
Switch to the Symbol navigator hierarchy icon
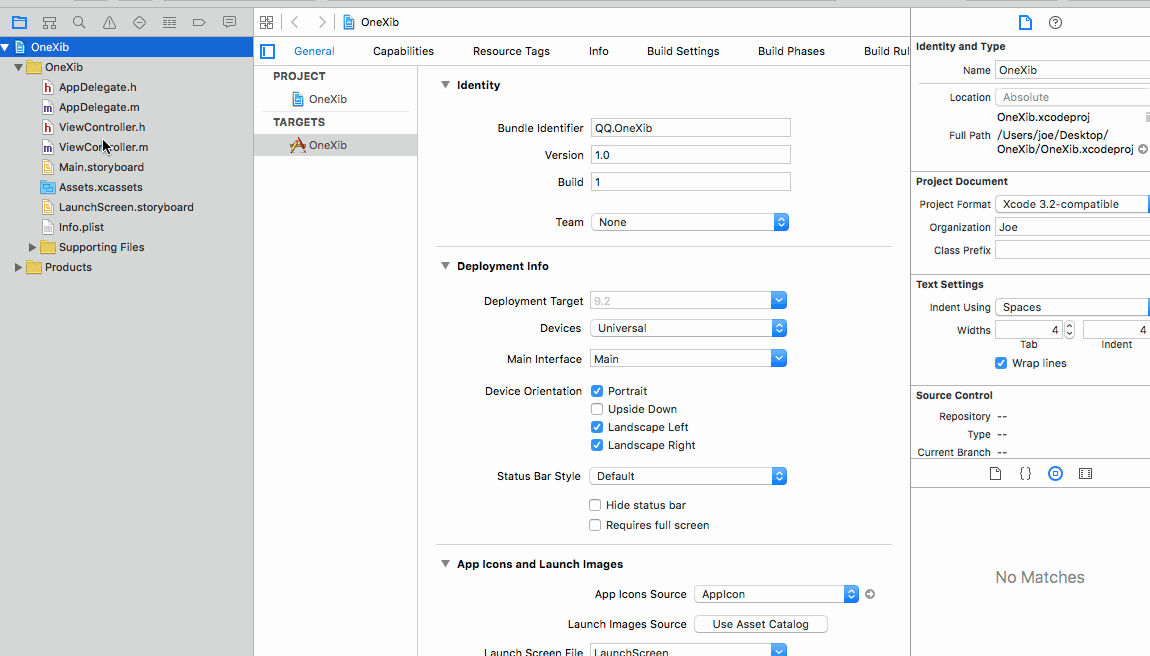tap(49, 23)
